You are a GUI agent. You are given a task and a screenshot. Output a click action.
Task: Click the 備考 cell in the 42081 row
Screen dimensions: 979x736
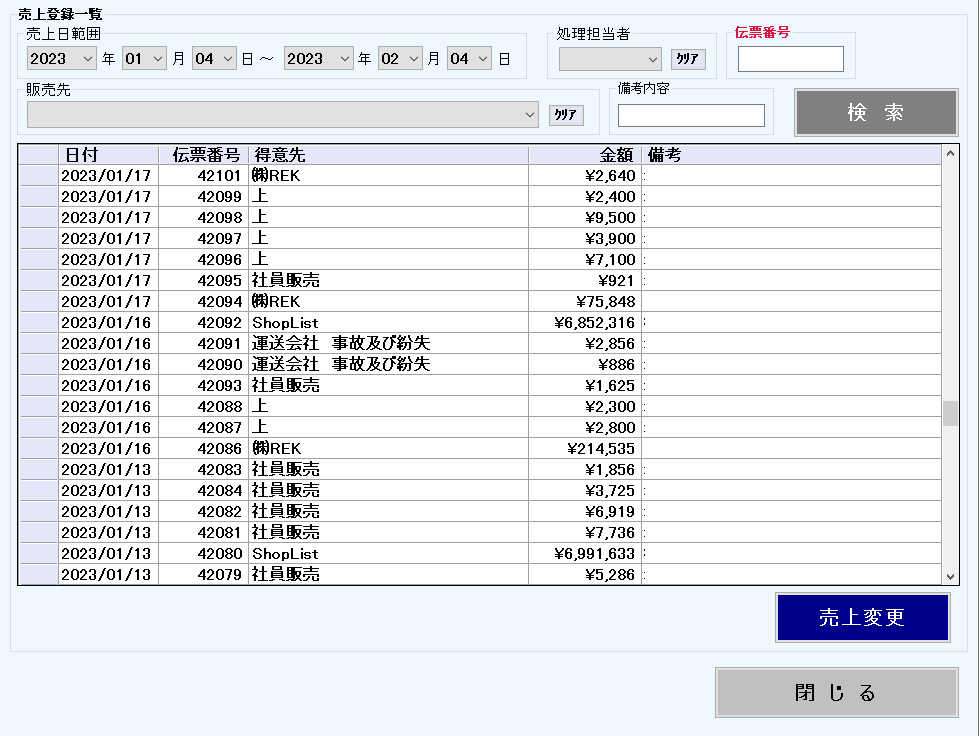click(x=791, y=532)
